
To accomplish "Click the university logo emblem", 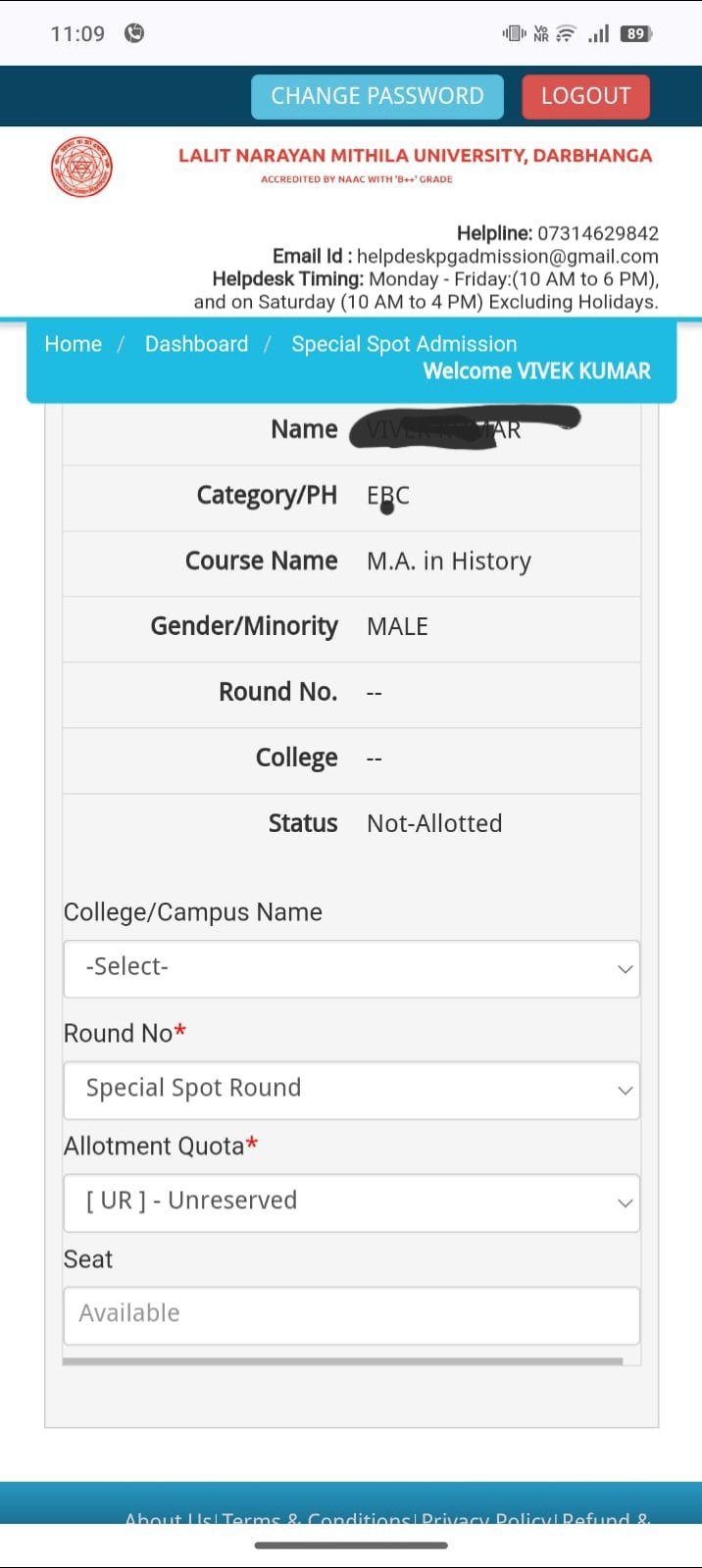I will 81,167.
